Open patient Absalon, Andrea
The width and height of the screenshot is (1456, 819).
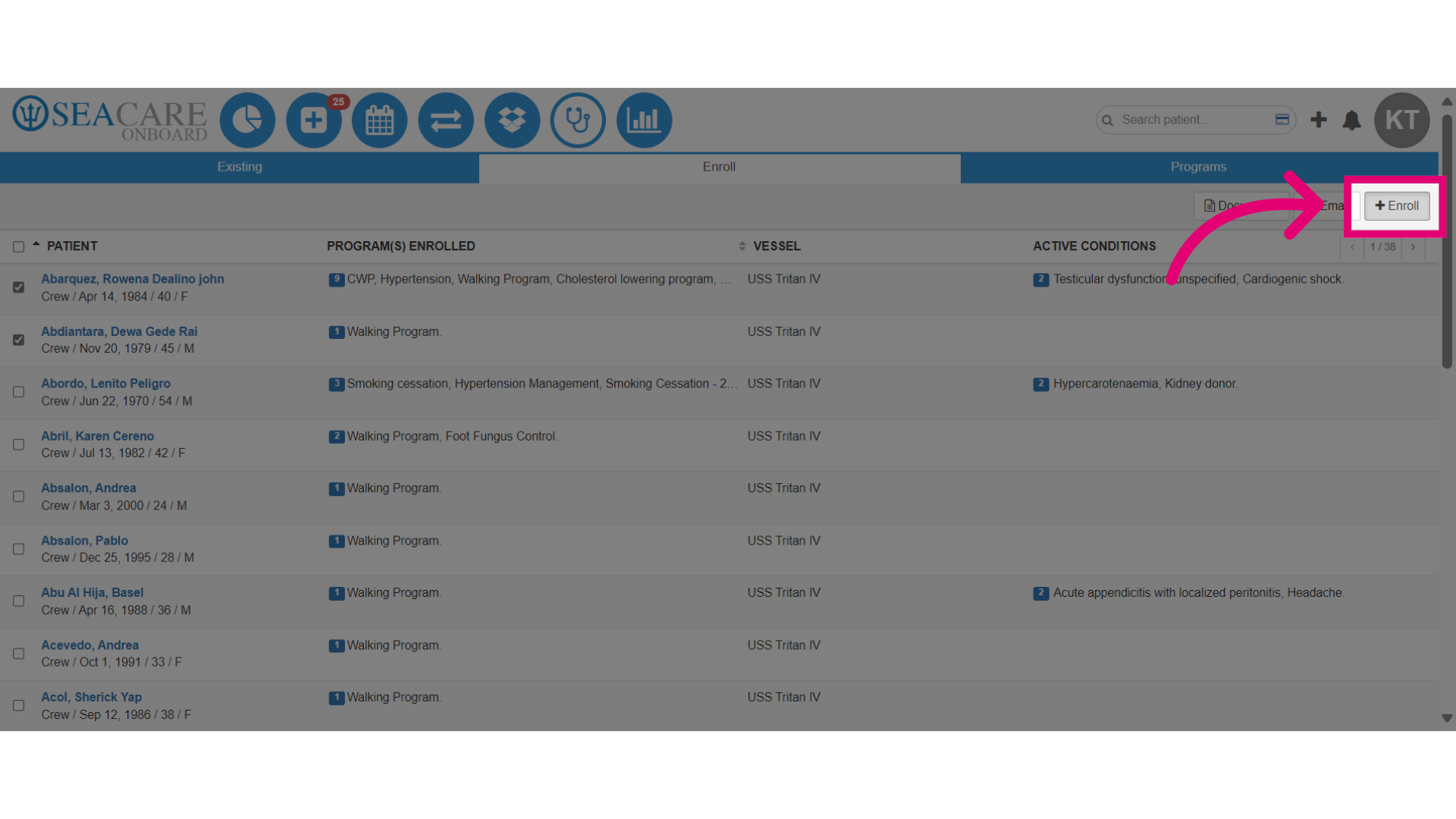pos(89,488)
